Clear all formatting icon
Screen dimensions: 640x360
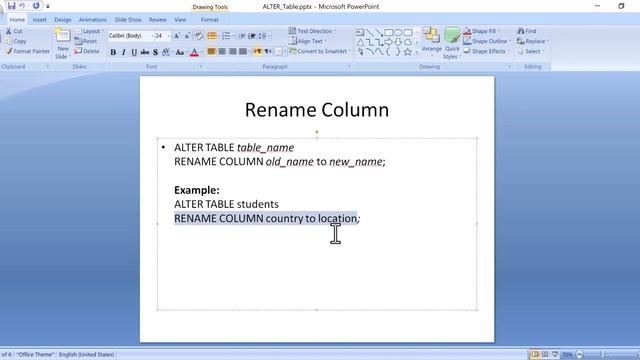tap(199, 36)
